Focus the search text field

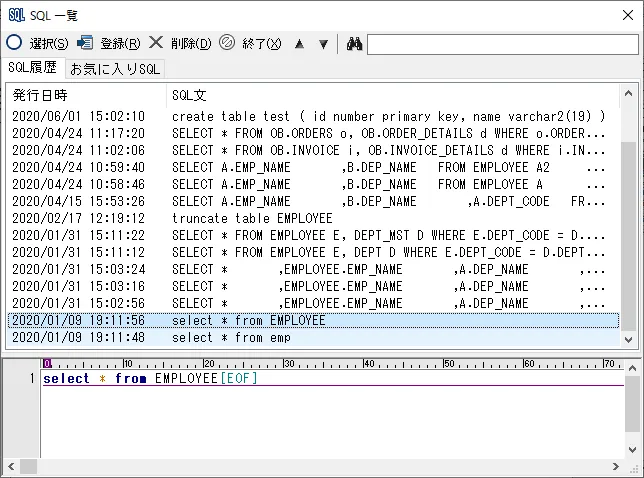503,44
